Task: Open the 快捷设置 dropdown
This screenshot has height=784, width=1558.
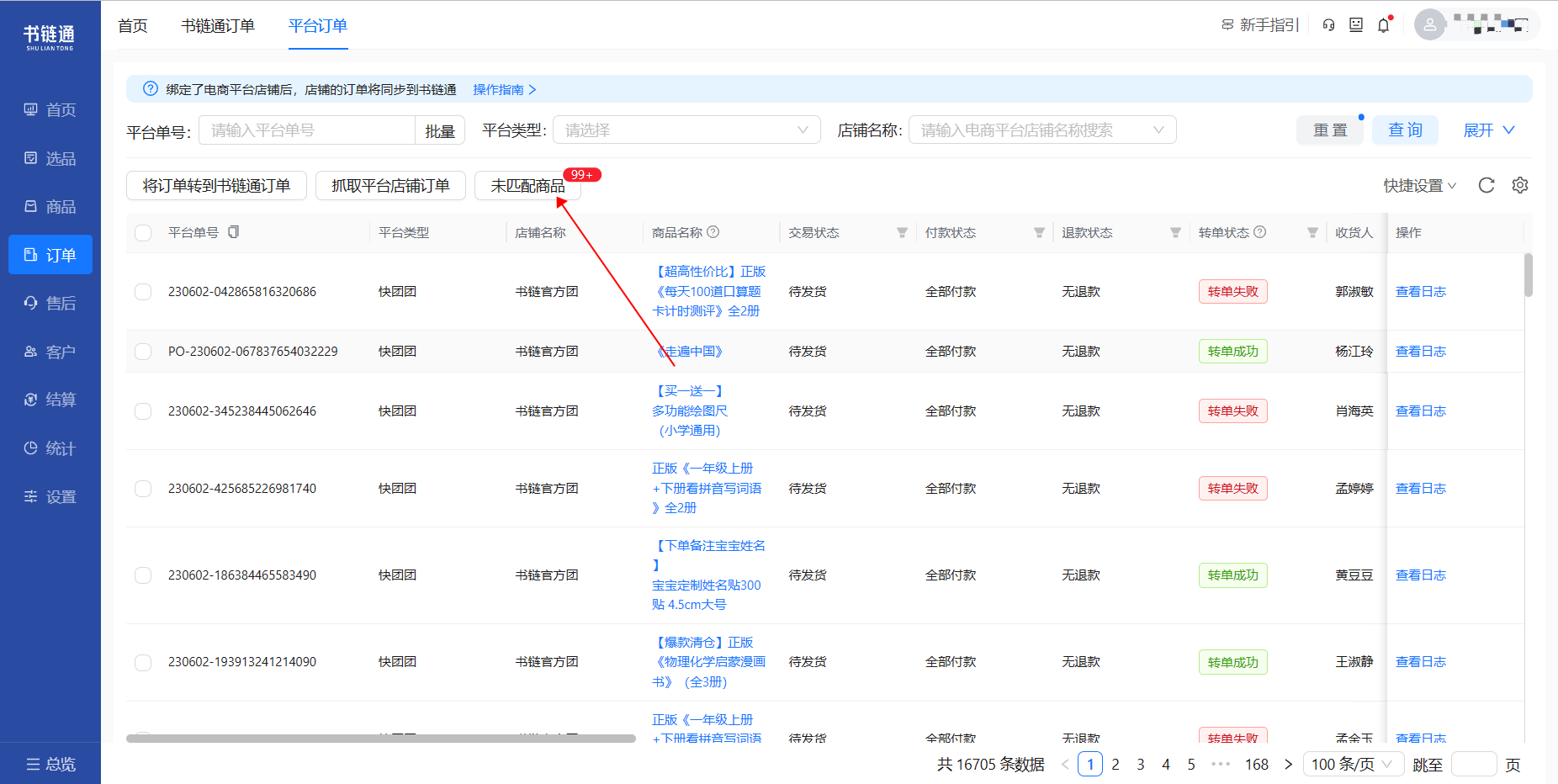Action: click(x=1420, y=185)
